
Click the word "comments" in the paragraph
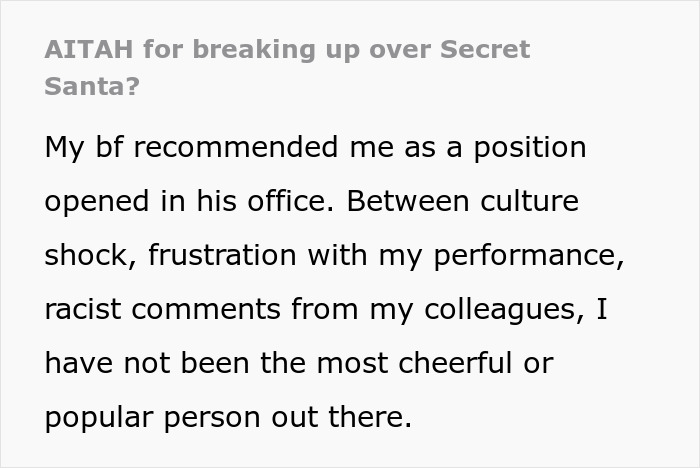coord(199,309)
